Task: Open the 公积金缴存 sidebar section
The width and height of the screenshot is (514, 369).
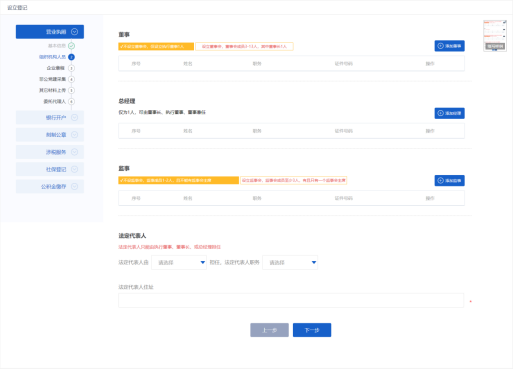Action: tap(50, 187)
